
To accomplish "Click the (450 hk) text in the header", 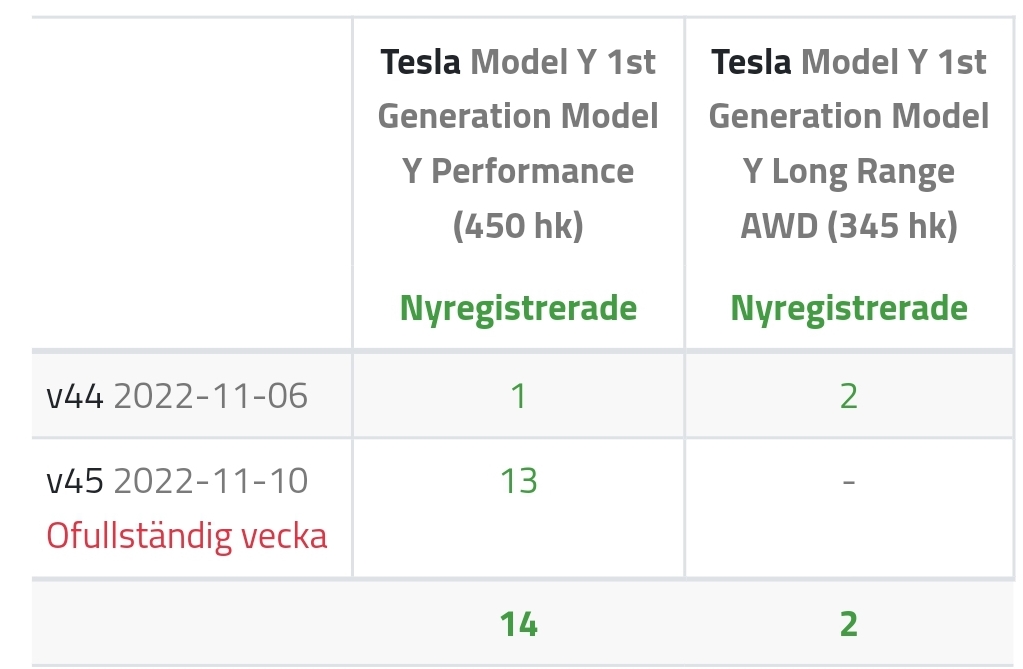I will pos(518,226).
